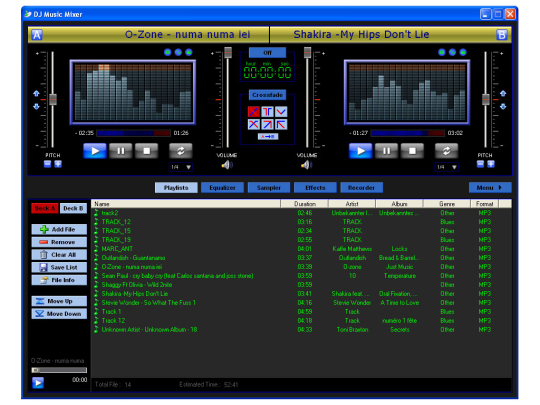Image resolution: width=540 pixels, height=405 pixels.
Task: Play the preview track O-Zone
Action: tap(38, 383)
